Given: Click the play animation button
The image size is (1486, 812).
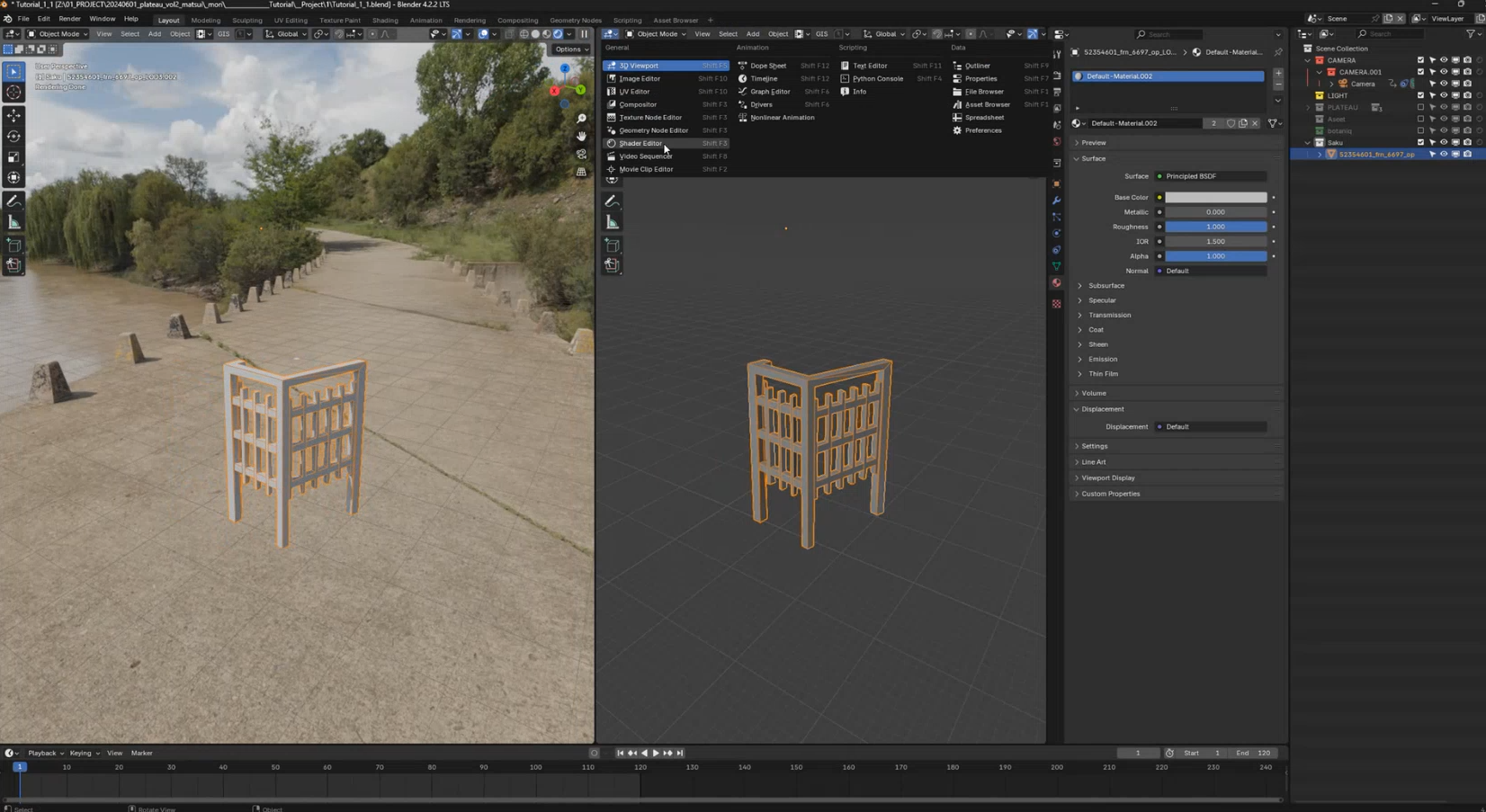Looking at the screenshot, I should pyautogui.click(x=656, y=753).
